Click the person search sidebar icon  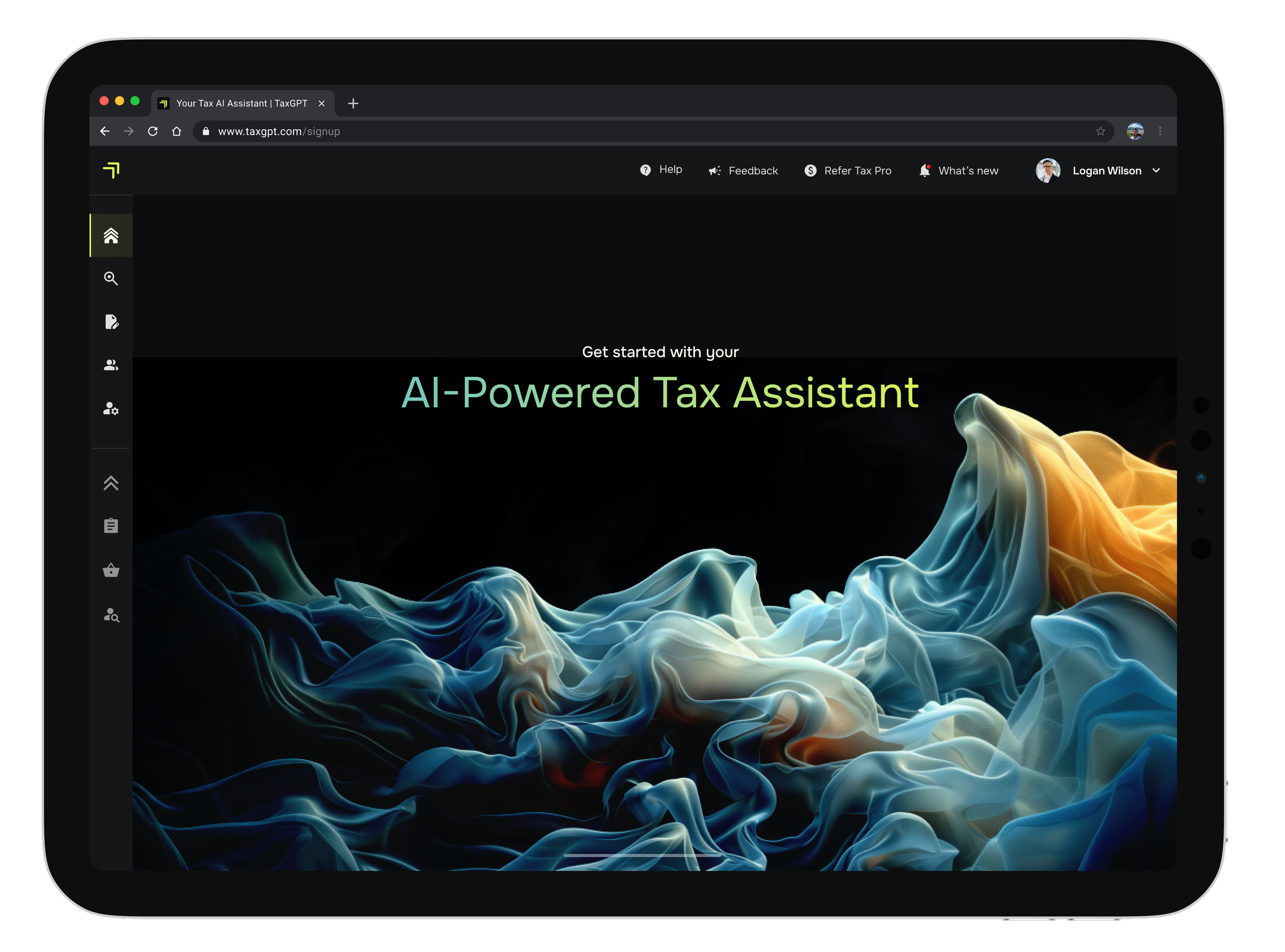pos(111,615)
